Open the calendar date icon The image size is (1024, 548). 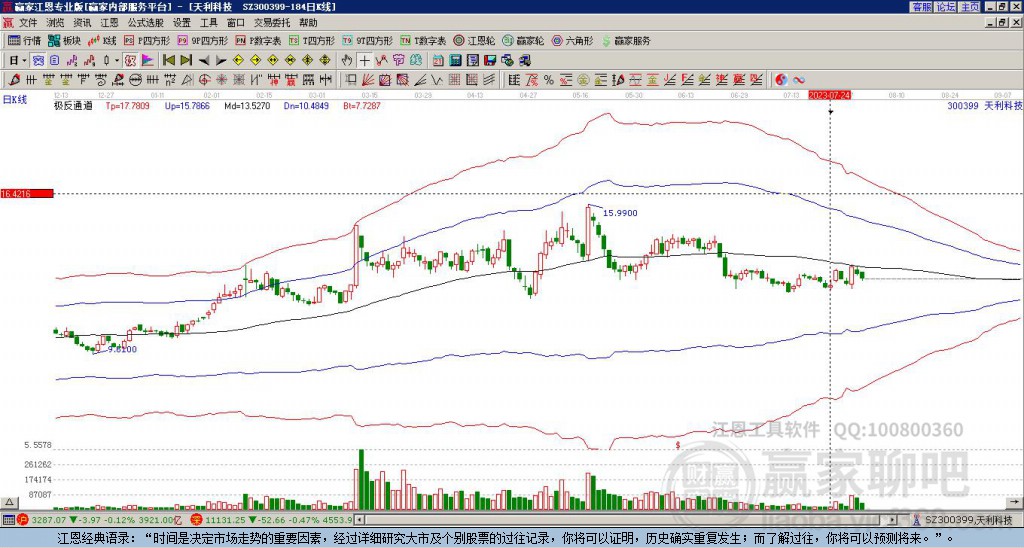coord(438,61)
